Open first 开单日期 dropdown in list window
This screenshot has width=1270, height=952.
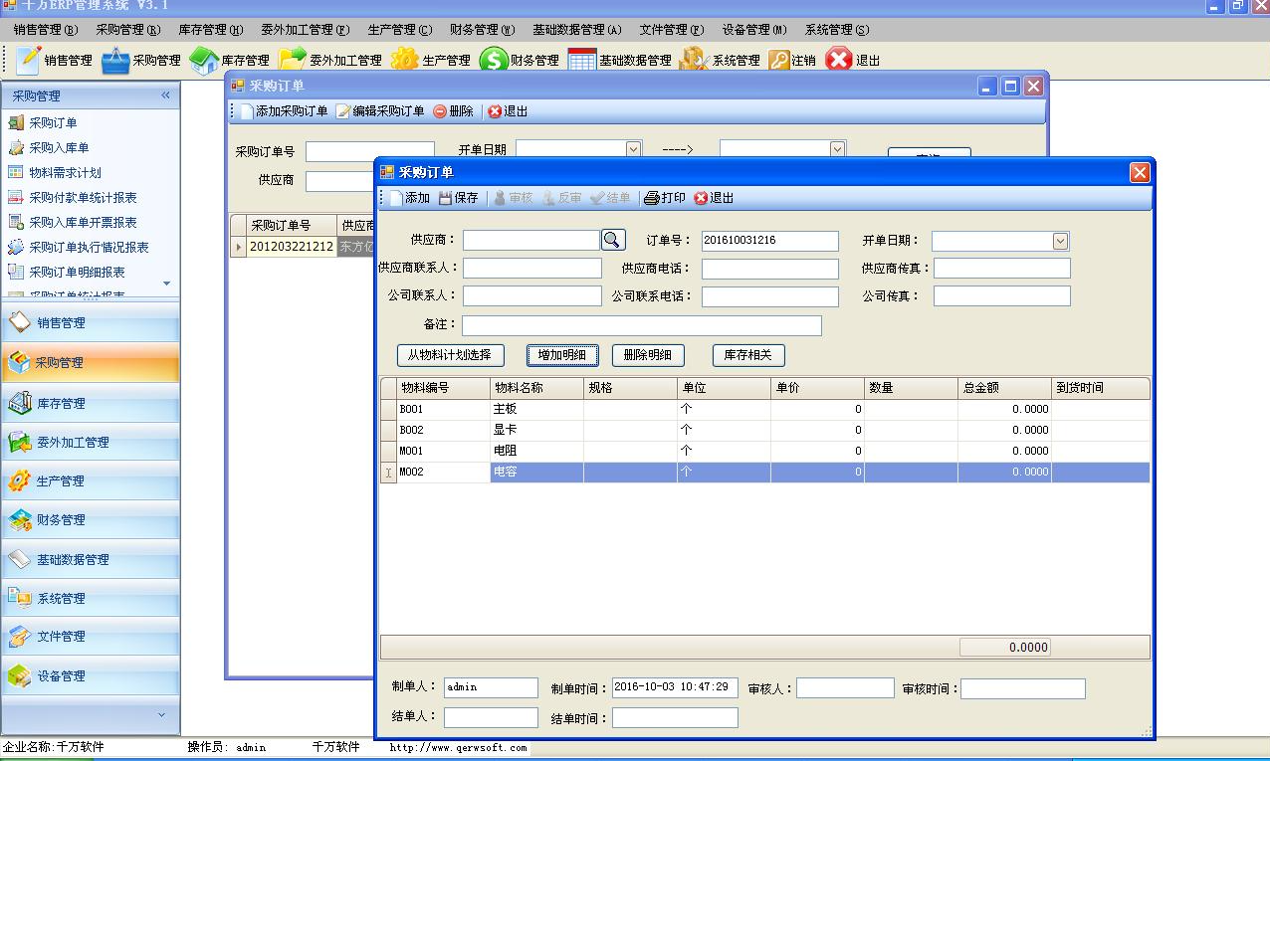633,149
